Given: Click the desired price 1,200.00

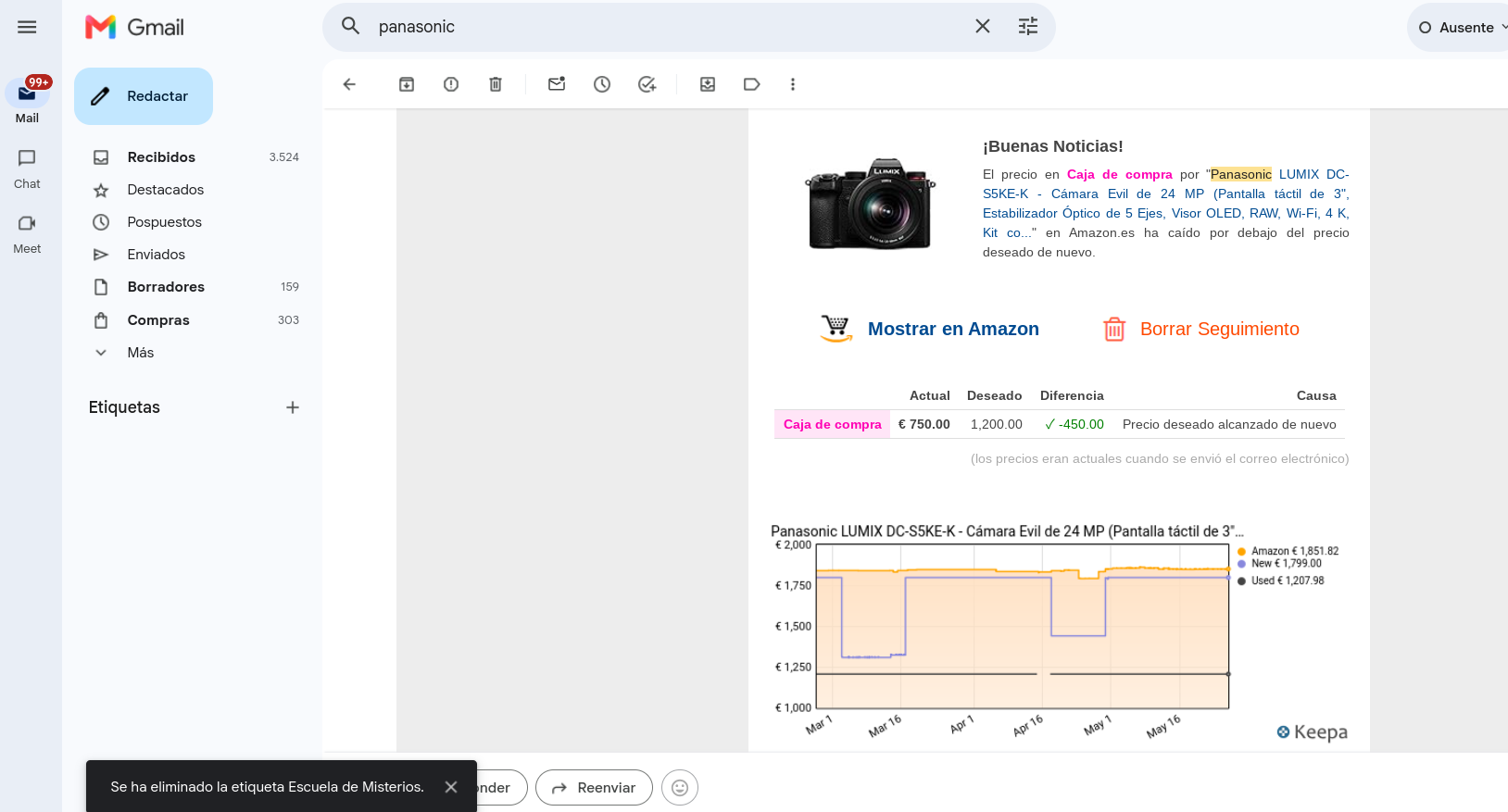Looking at the screenshot, I should (x=997, y=424).
